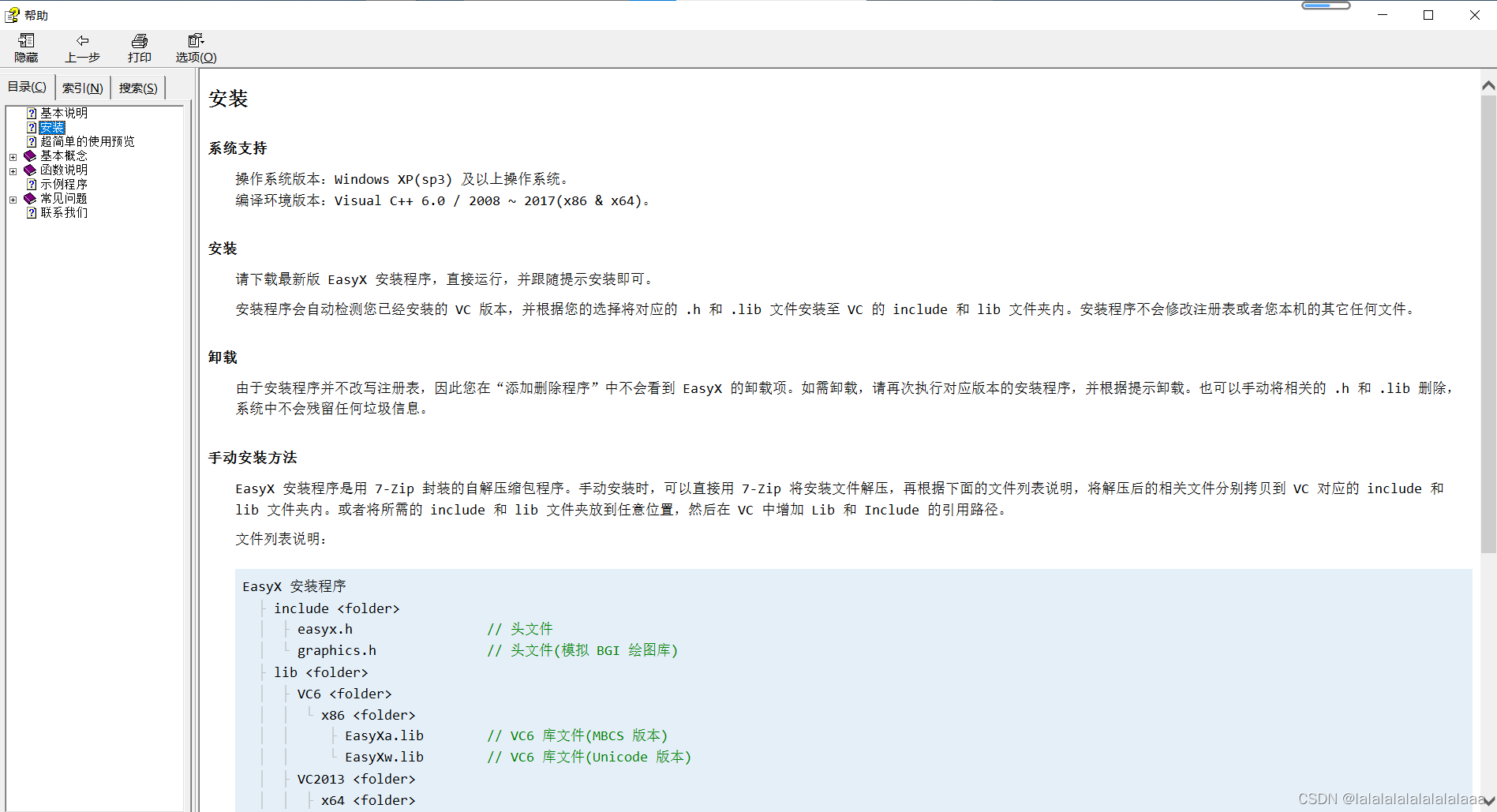Click the page icon beside 联系我们
Image resolution: width=1497 pixels, height=812 pixels.
32,213
